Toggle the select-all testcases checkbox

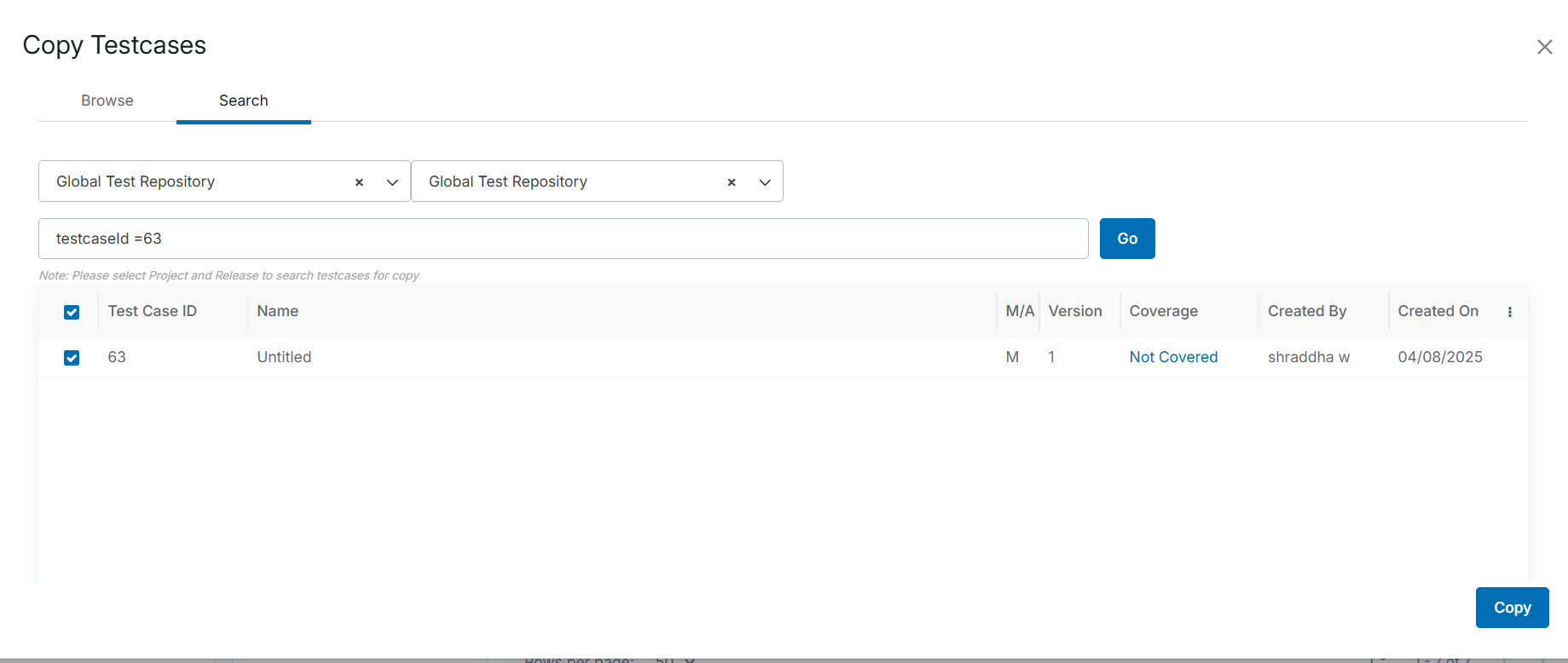72,312
